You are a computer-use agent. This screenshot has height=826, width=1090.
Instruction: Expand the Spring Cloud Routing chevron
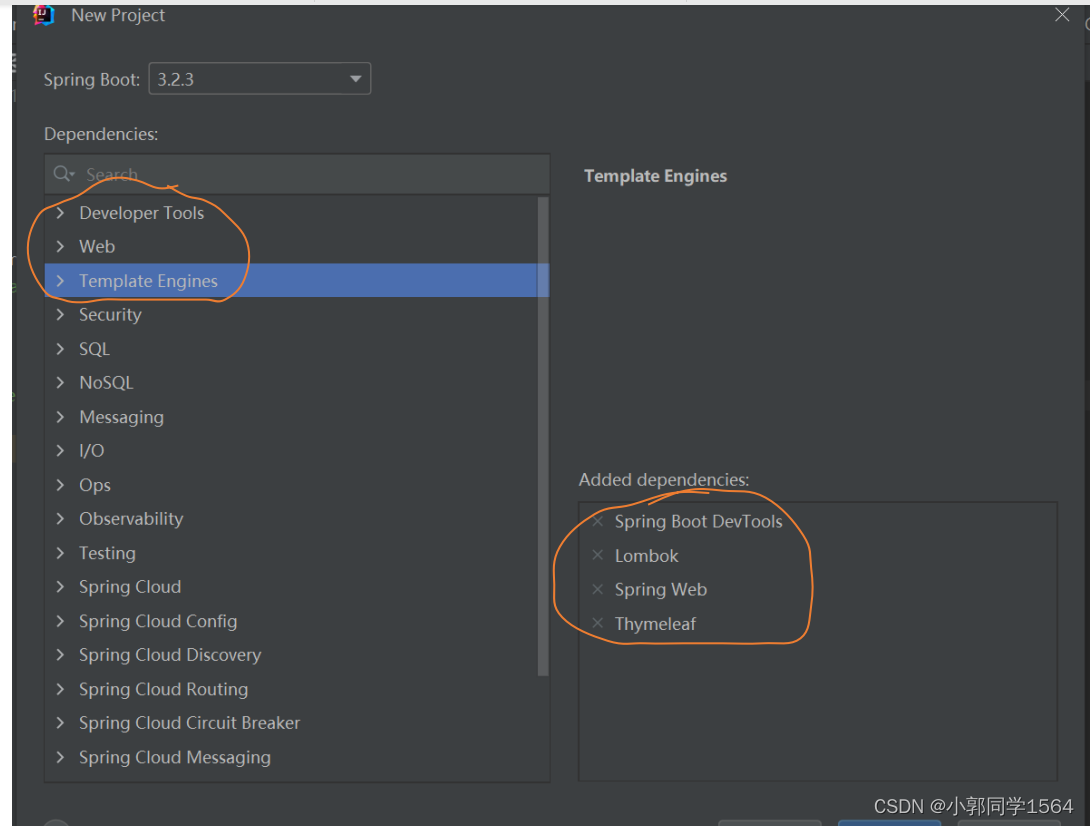coord(60,689)
